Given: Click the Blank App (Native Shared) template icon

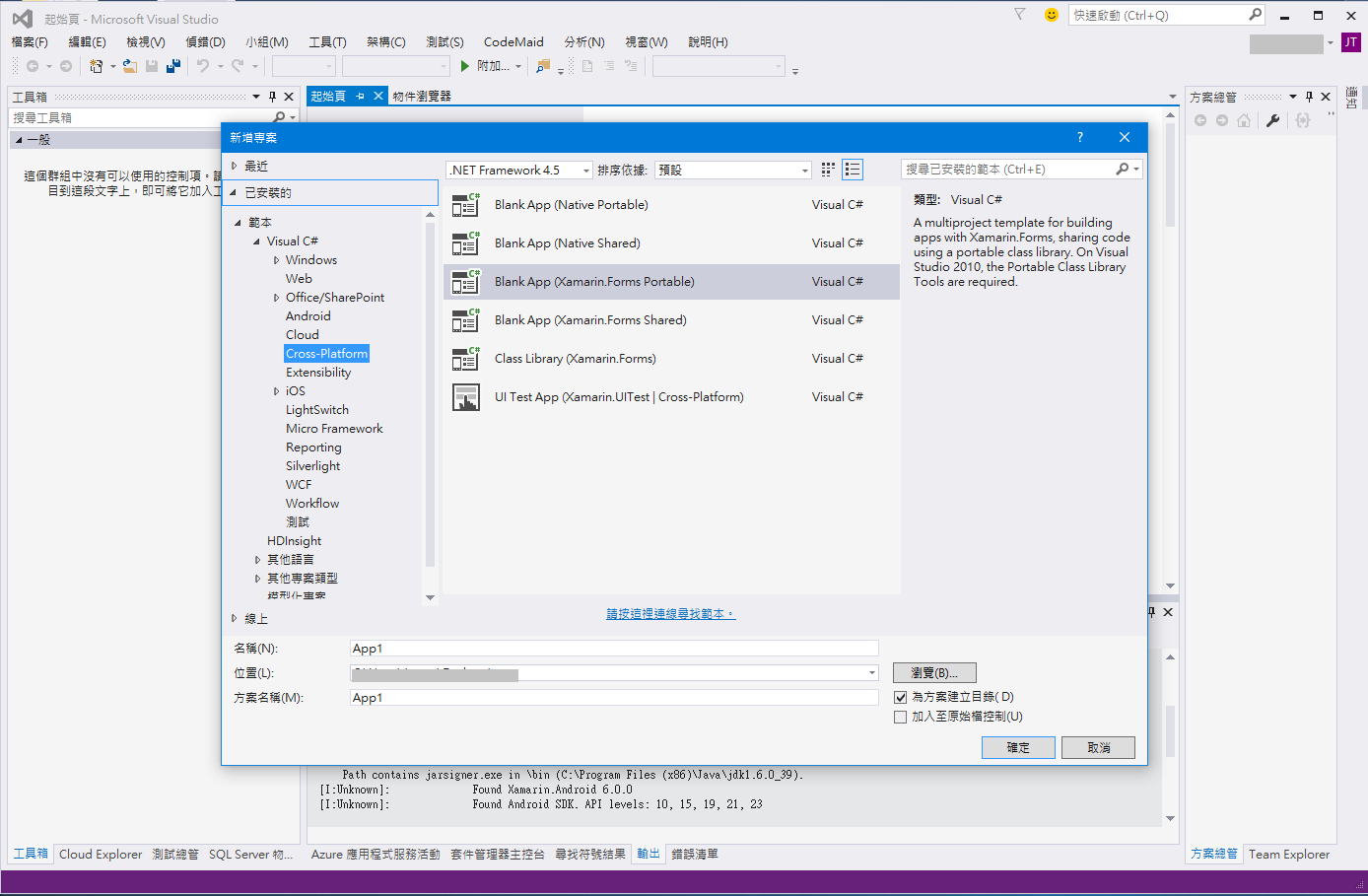Looking at the screenshot, I should point(465,243).
